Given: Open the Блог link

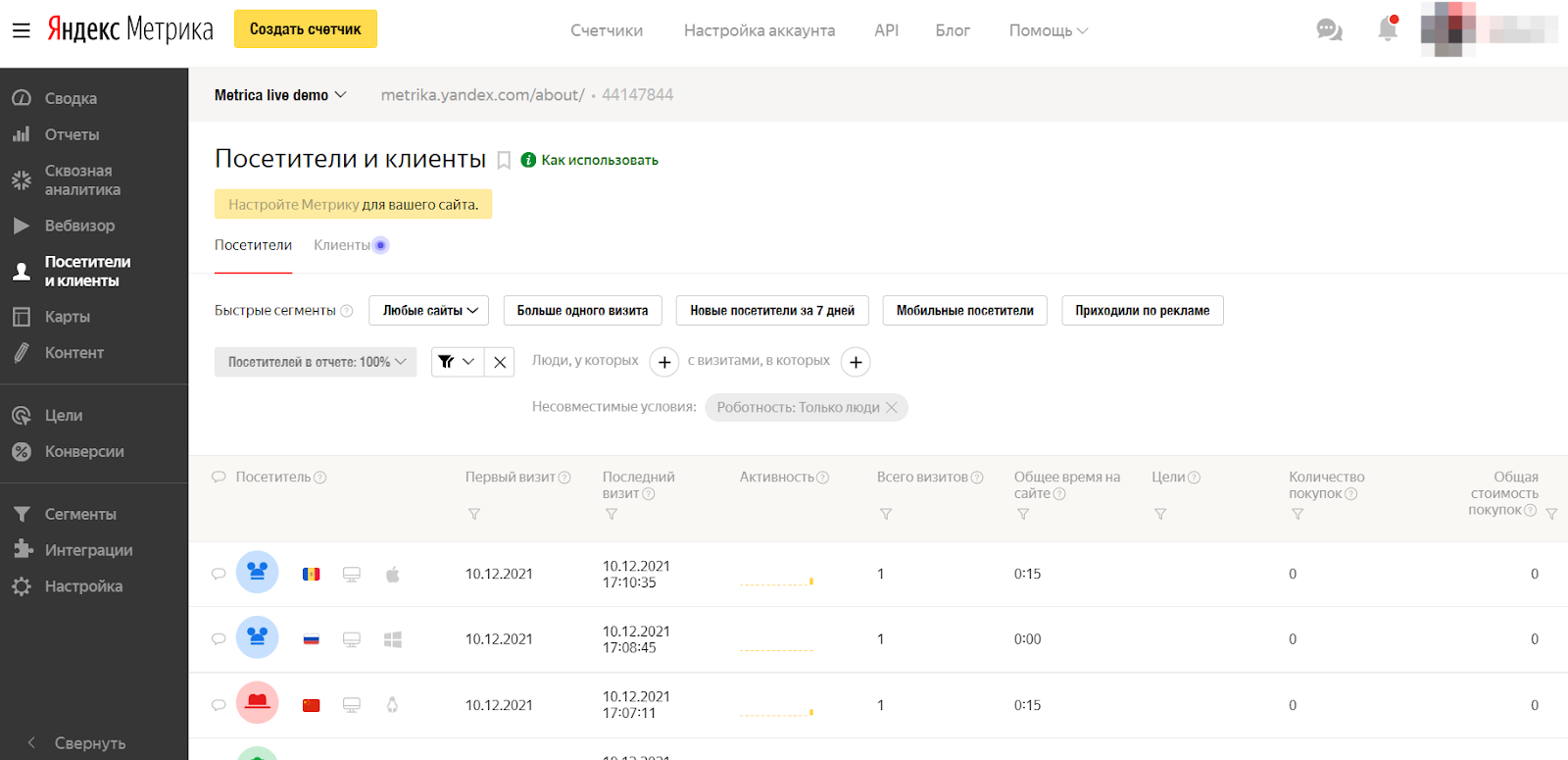Looking at the screenshot, I should coord(953,30).
